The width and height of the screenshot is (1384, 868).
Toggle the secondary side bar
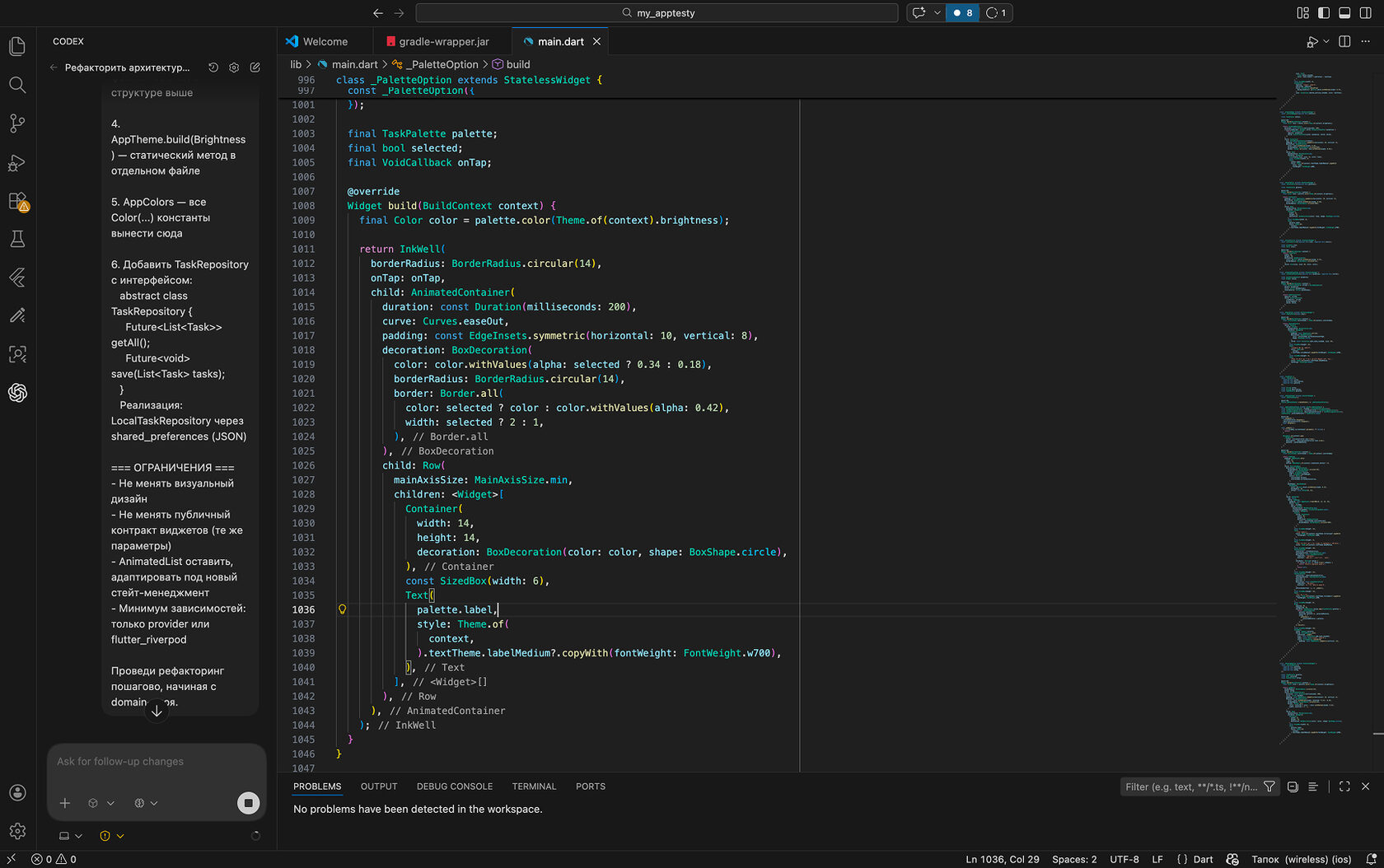(1366, 12)
